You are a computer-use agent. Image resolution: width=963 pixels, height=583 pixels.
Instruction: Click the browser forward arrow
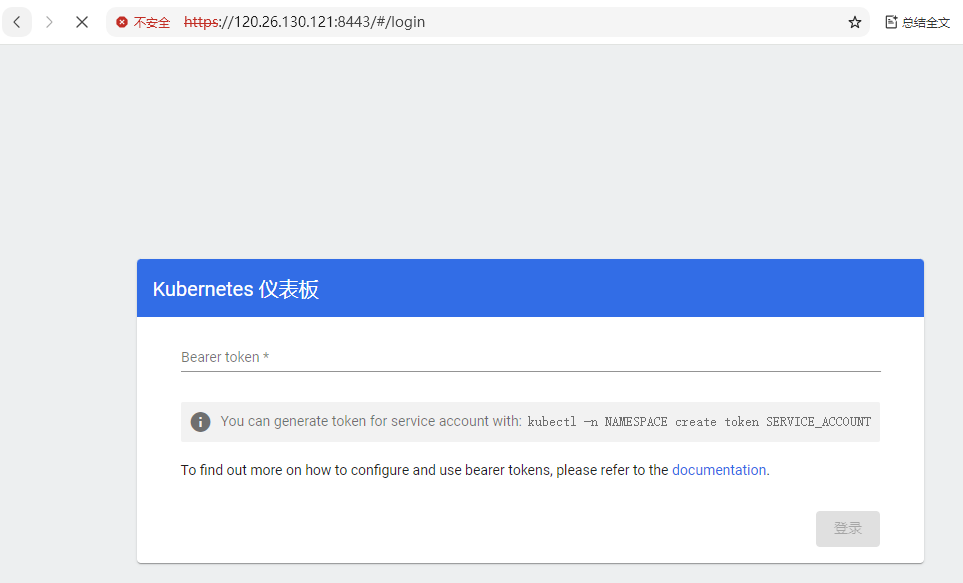coord(49,22)
